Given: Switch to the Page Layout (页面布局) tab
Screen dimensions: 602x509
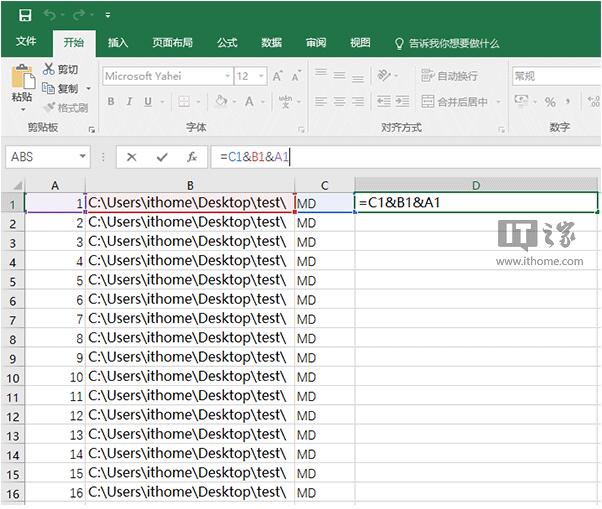Looking at the screenshot, I should click(x=172, y=43).
